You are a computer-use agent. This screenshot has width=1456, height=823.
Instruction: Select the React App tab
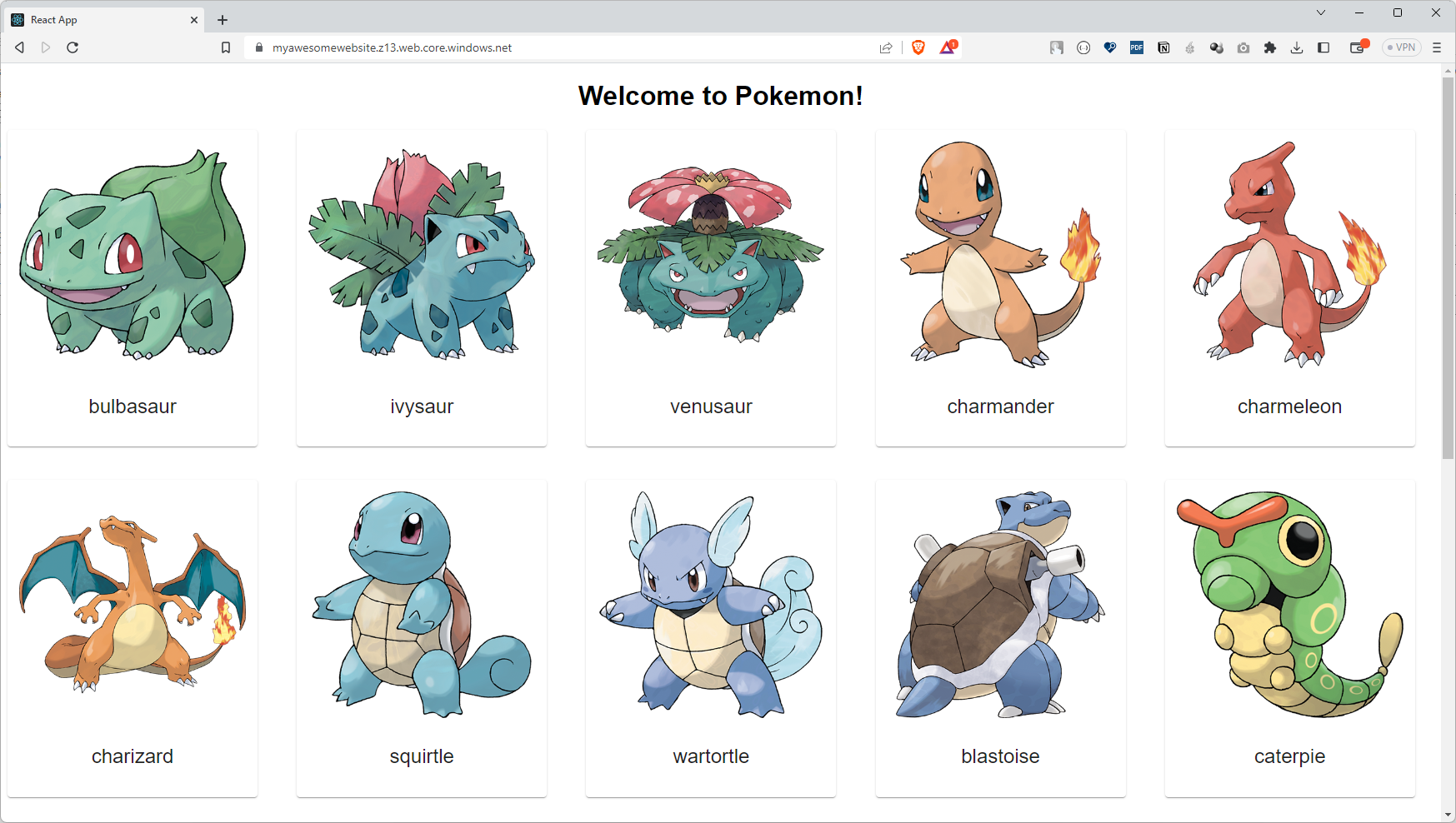(105, 20)
